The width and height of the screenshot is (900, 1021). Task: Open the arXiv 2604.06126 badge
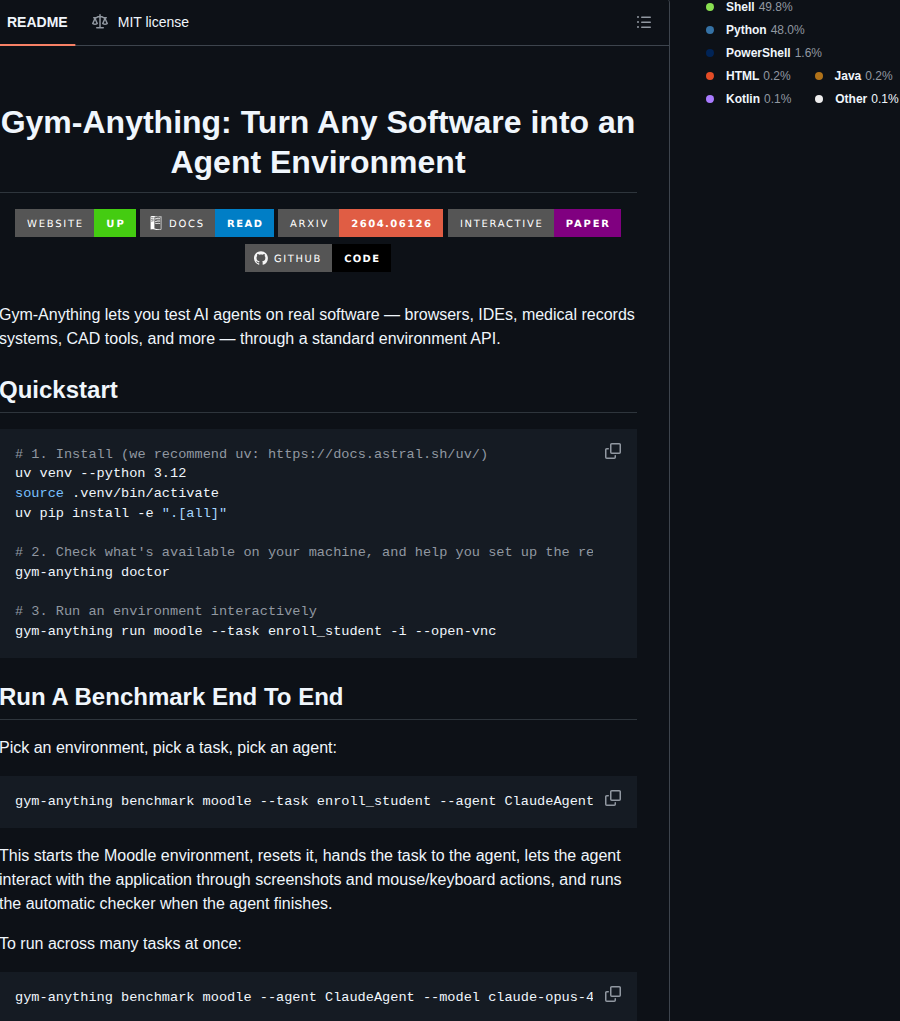coord(360,223)
